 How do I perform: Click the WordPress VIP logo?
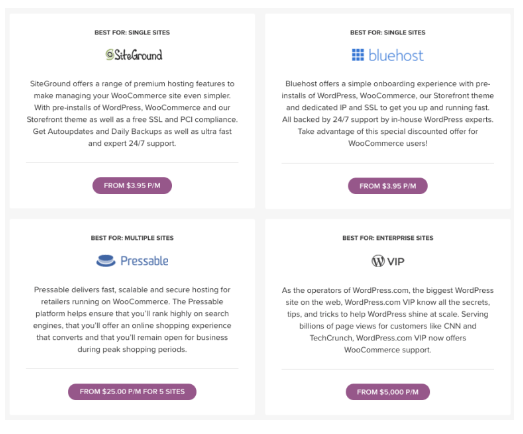(388, 261)
